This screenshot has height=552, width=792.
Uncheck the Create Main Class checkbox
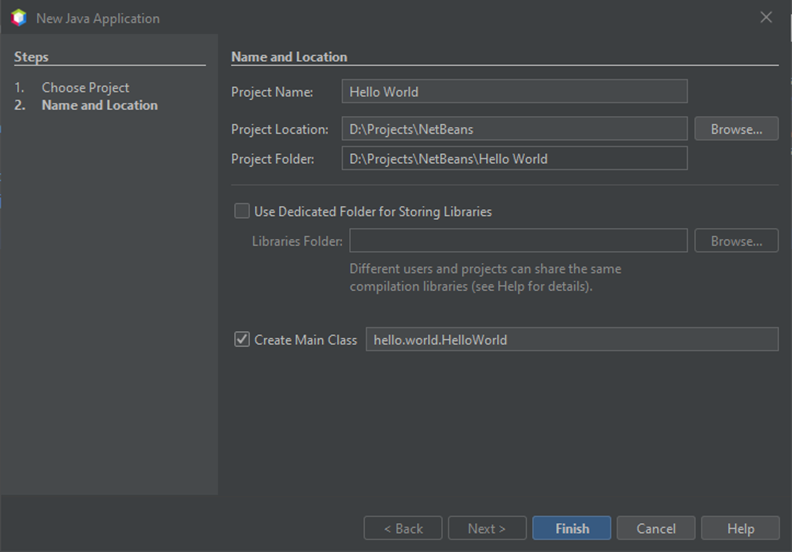(242, 339)
